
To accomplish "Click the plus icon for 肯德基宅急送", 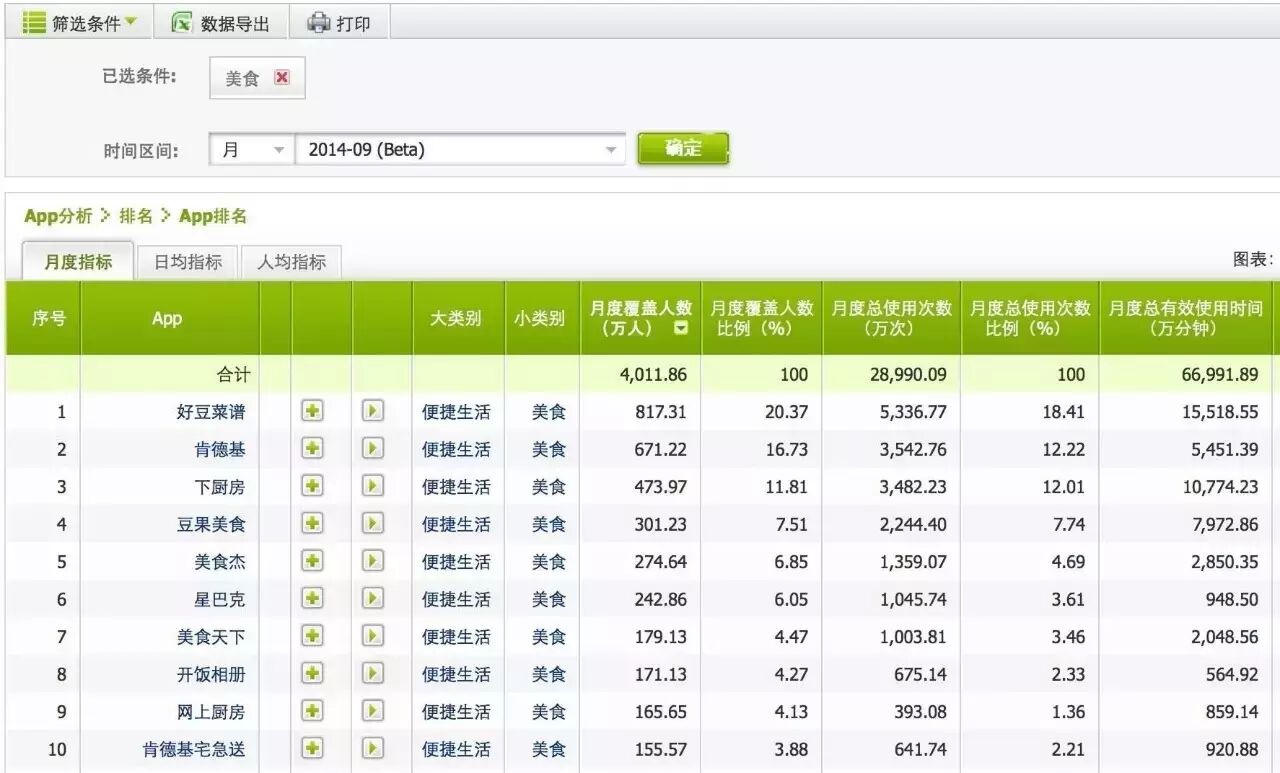I will click(x=312, y=748).
